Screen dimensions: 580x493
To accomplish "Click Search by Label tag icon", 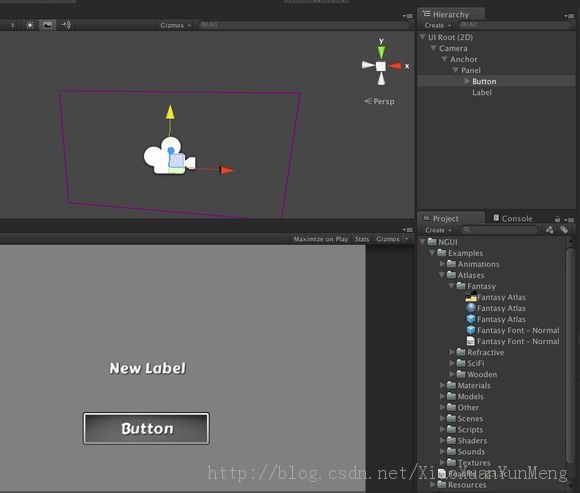I will tap(564, 230).
